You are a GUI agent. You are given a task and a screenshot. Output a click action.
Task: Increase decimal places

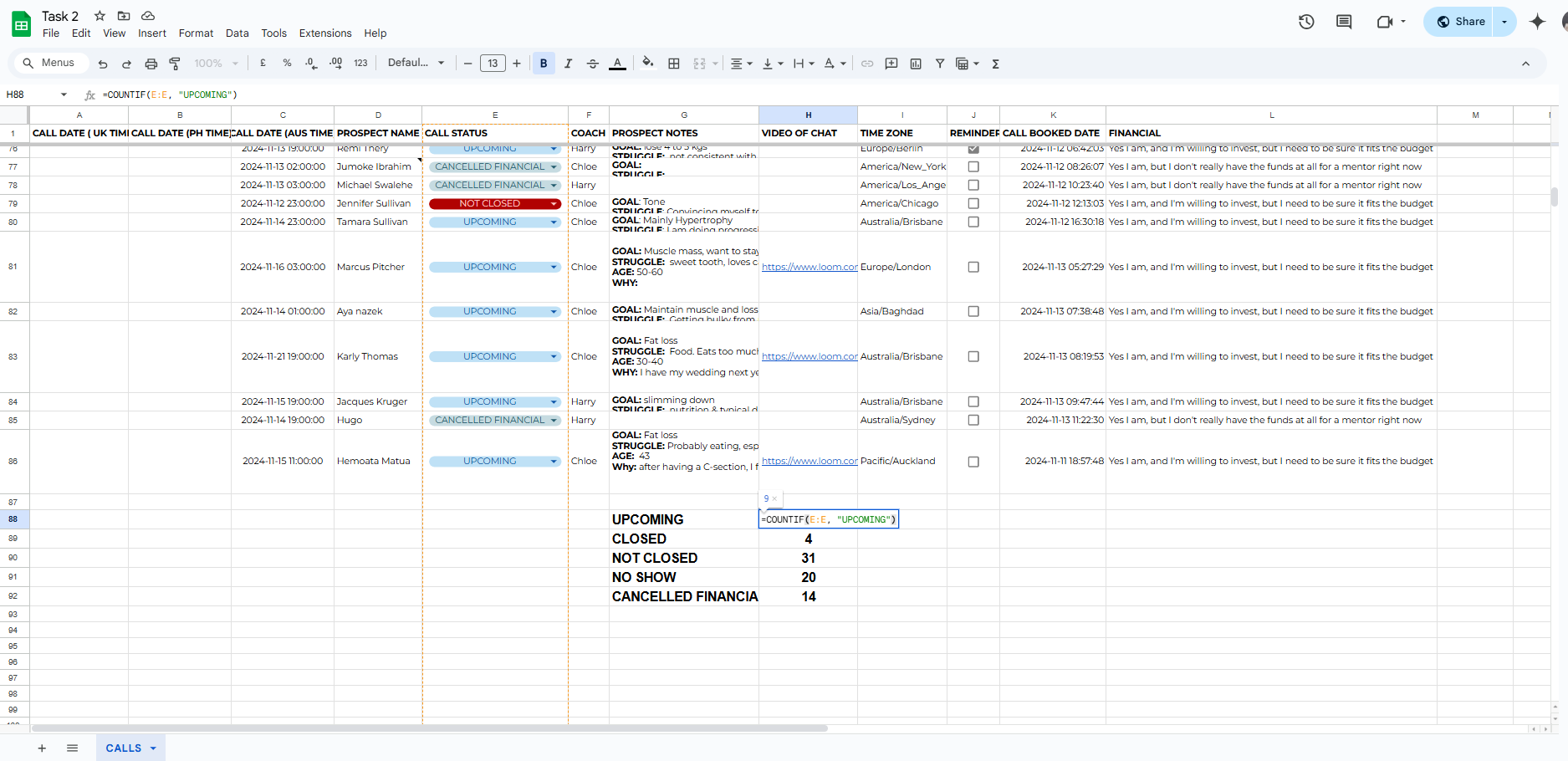(335, 64)
